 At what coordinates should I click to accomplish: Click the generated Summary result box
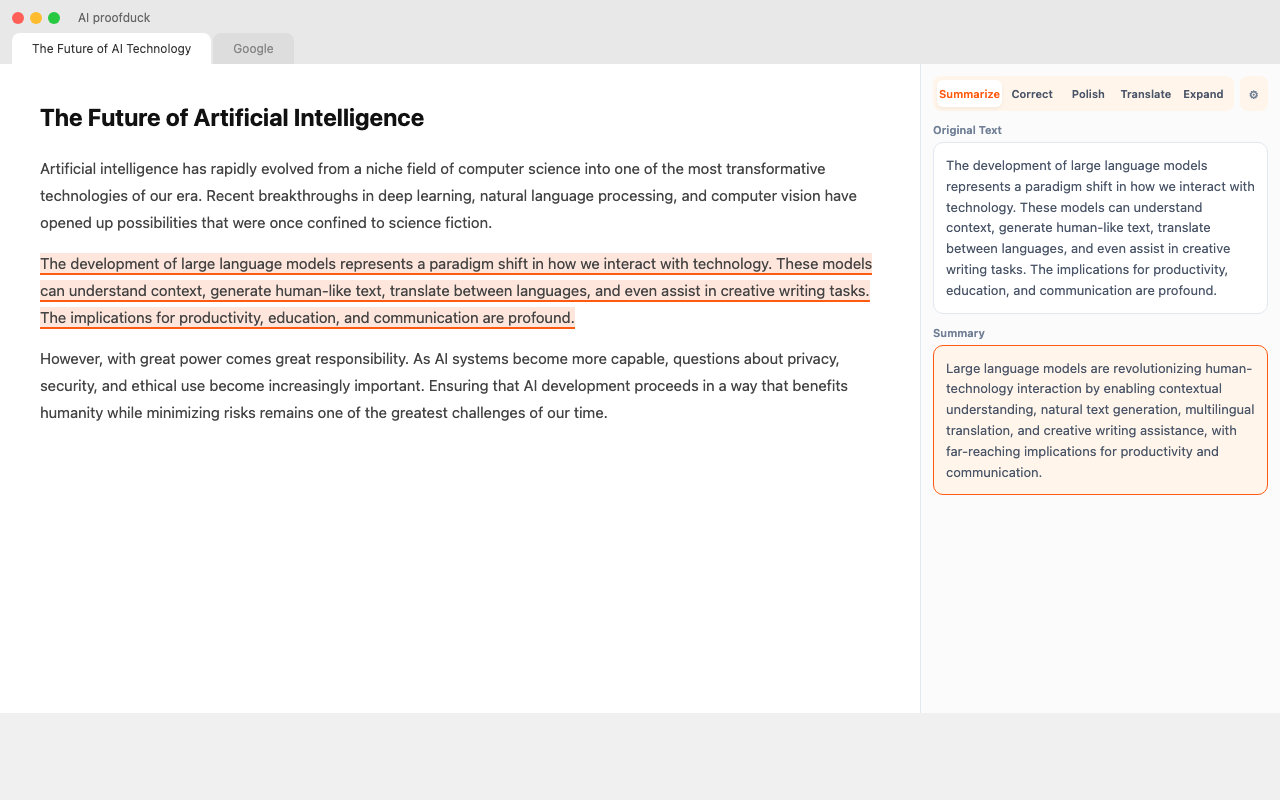[x=1099, y=420]
